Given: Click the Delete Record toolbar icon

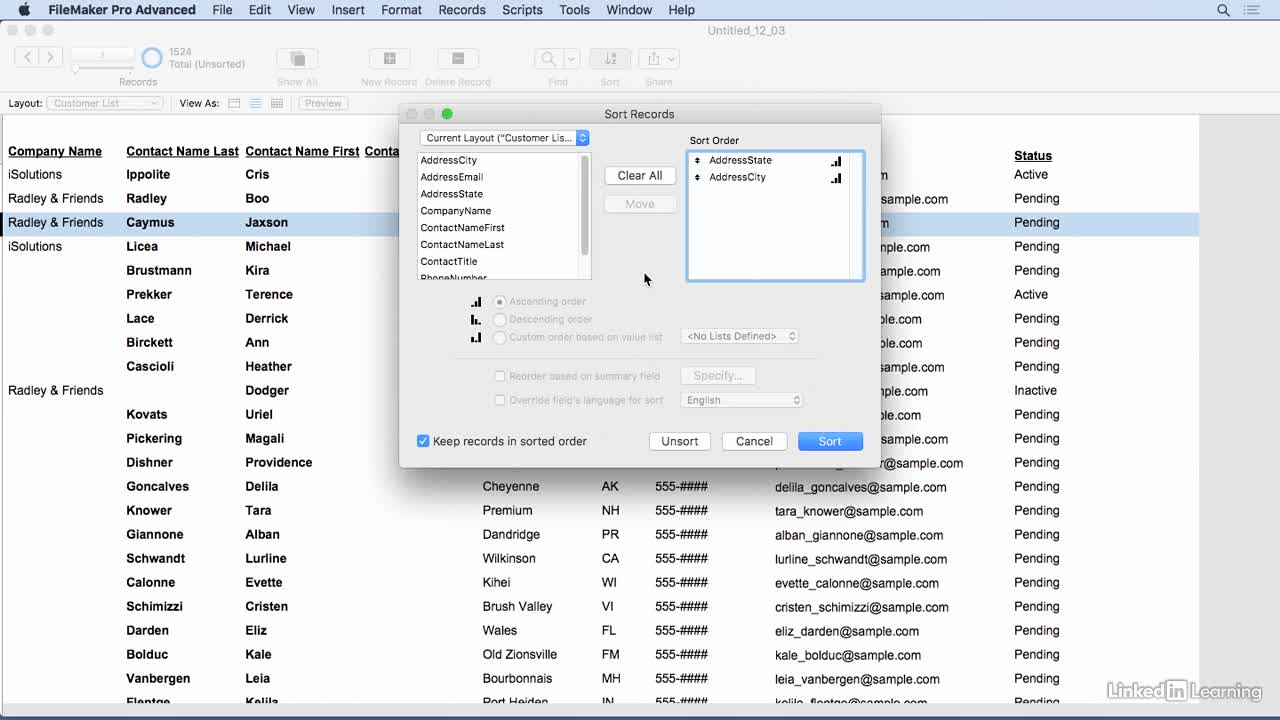Looking at the screenshot, I should [x=458, y=59].
